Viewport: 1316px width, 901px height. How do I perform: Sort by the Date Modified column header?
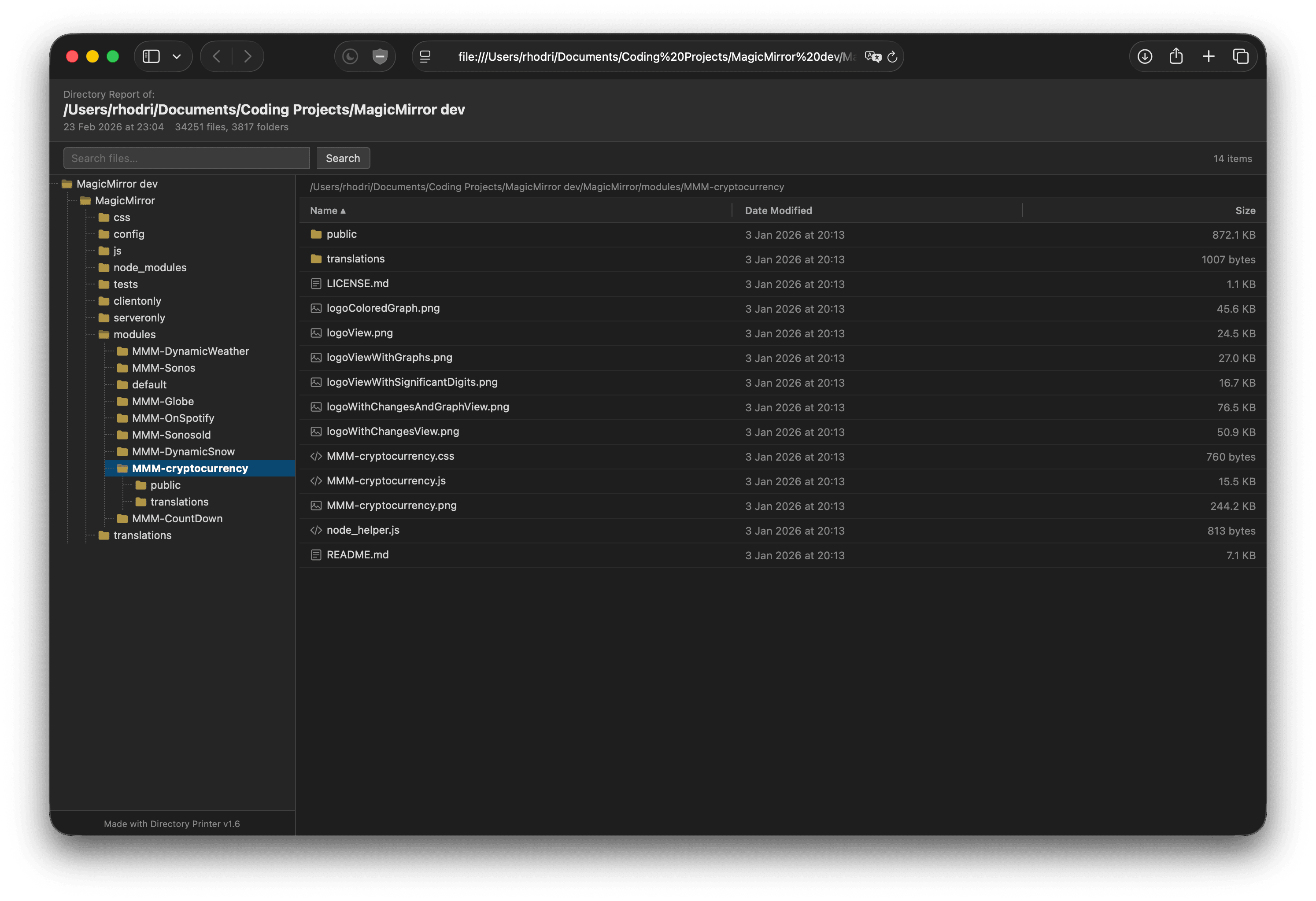(778, 210)
